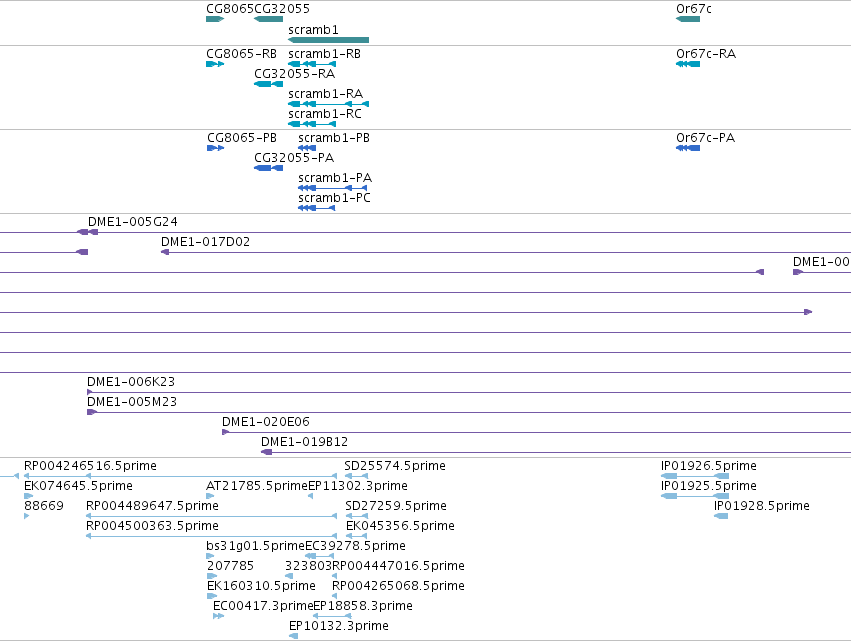Click the EK160310.5prime EST label
This screenshot has width=851, height=641.
262,587
